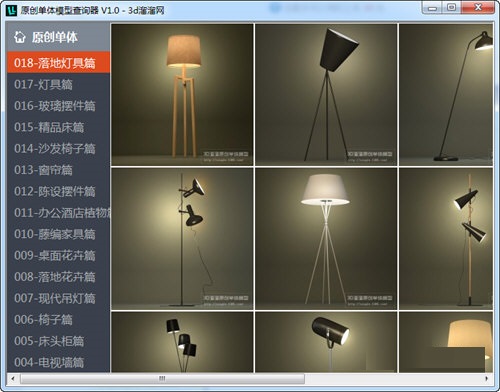Click the horizontal scrollbar left arrow
500x392 pixels.
coord(13,378)
